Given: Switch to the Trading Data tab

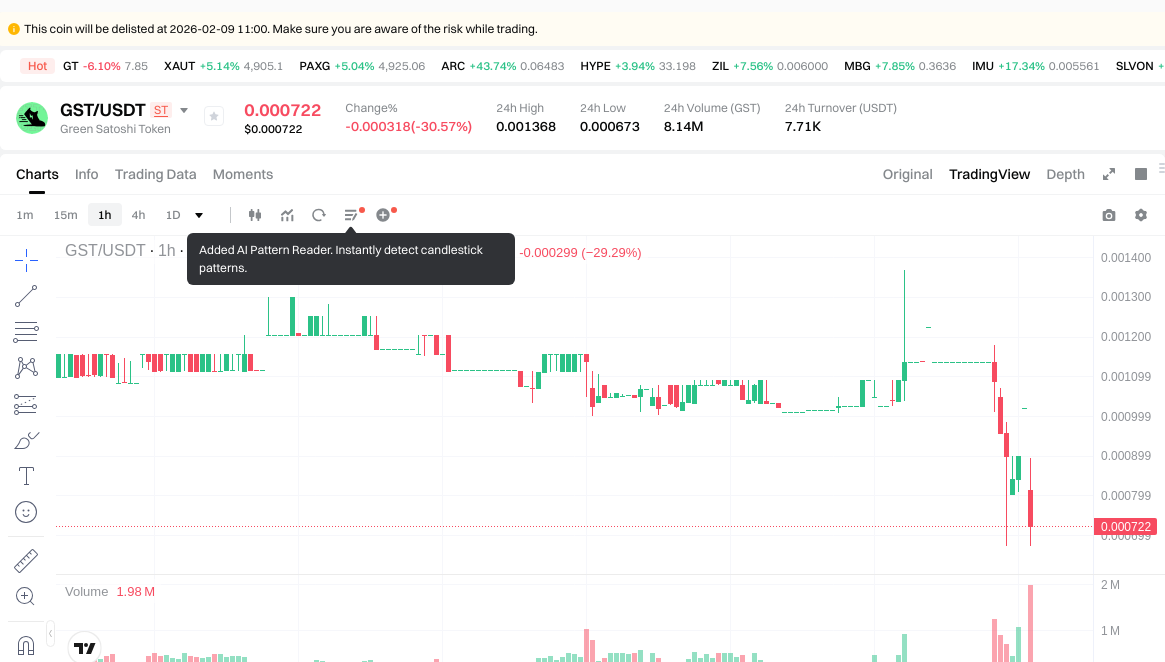Looking at the screenshot, I should tap(155, 174).
